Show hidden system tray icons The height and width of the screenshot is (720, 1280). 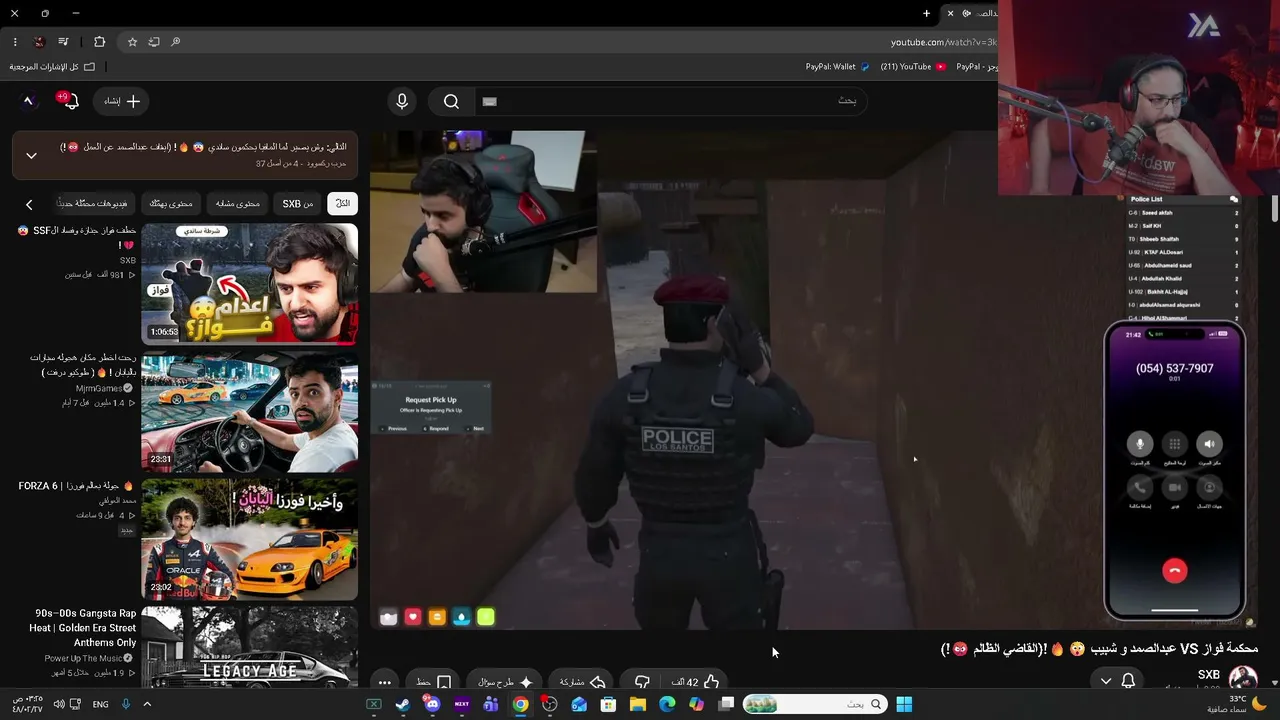(x=147, y=704)
